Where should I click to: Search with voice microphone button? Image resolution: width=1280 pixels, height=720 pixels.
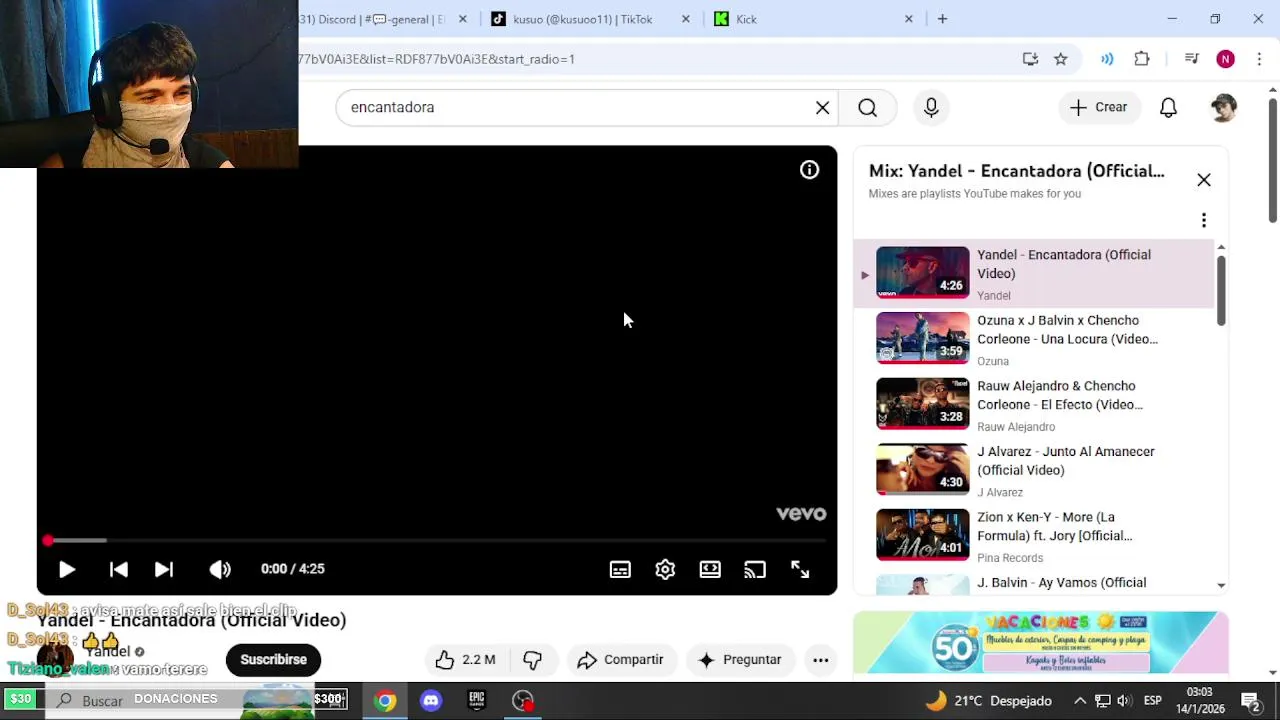[x=931, y=107]
